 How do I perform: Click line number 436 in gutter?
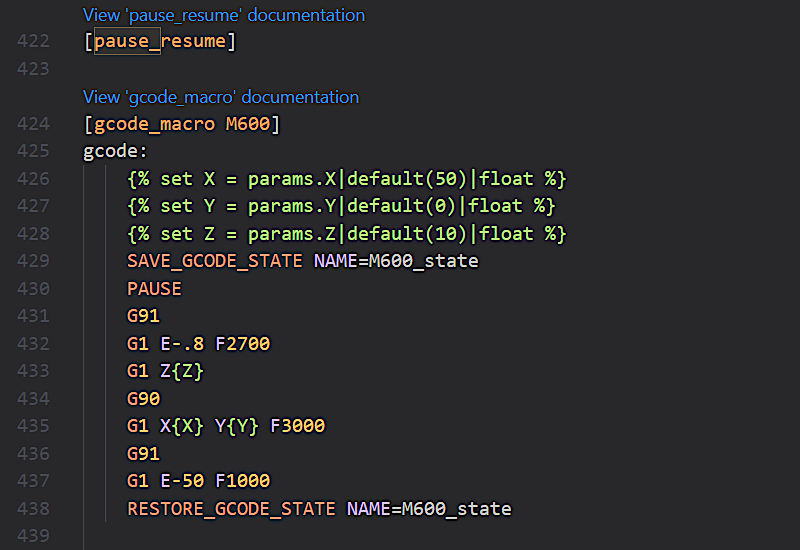33,454
